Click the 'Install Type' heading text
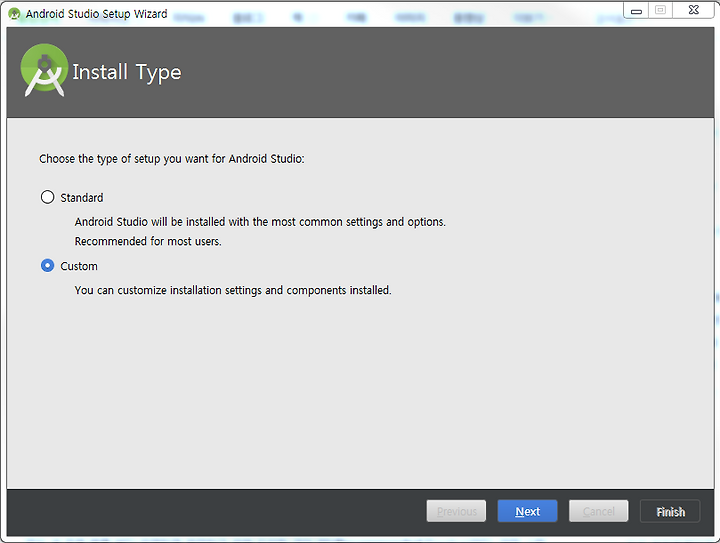720x543 pixels. click(x=127, y=73)
